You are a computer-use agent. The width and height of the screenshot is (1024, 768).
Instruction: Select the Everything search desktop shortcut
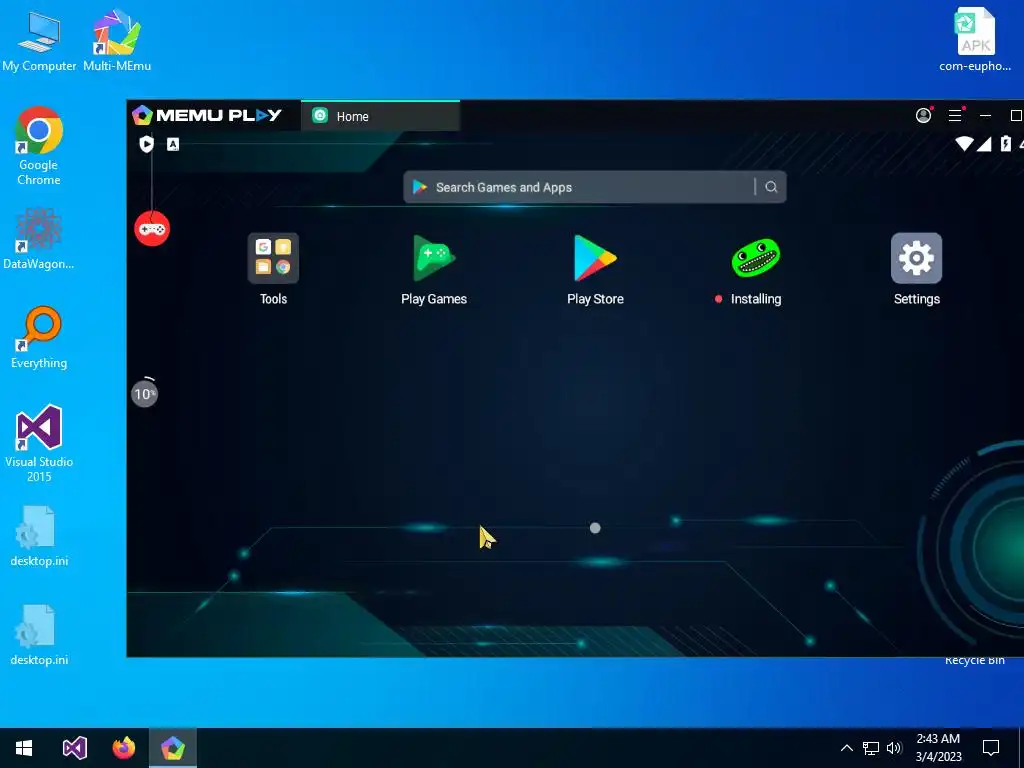click(x=39, y=338)
